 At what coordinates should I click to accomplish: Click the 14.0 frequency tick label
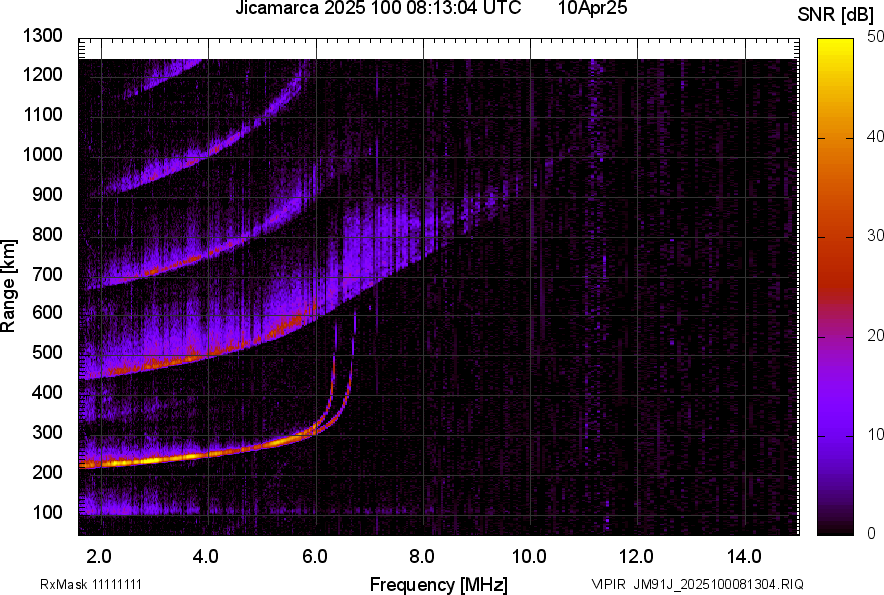click(744, 557)
